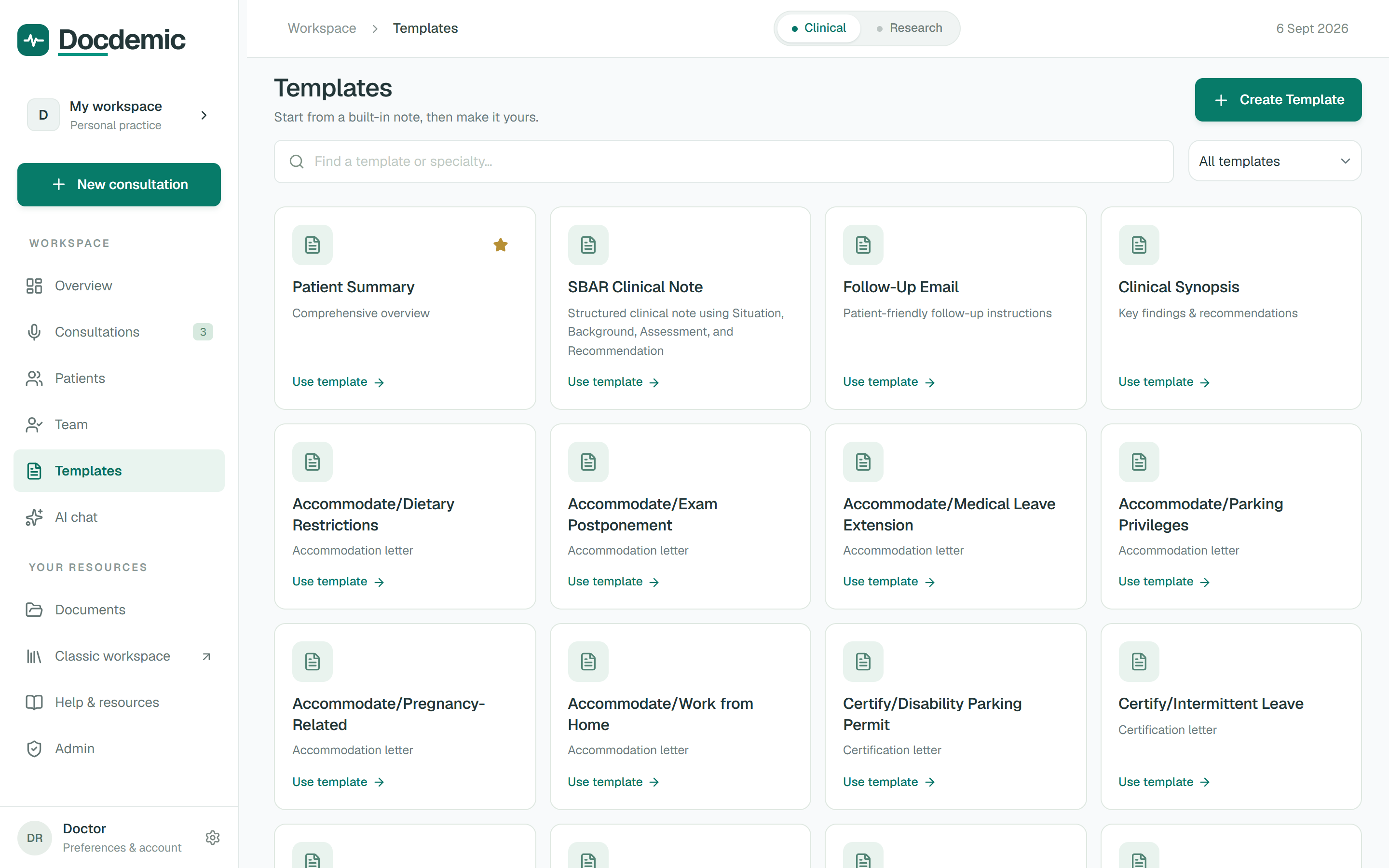Start a New consultation
Image resolution: width=1389 pixels, height=868 pixels.
click(x=119, y=185)
